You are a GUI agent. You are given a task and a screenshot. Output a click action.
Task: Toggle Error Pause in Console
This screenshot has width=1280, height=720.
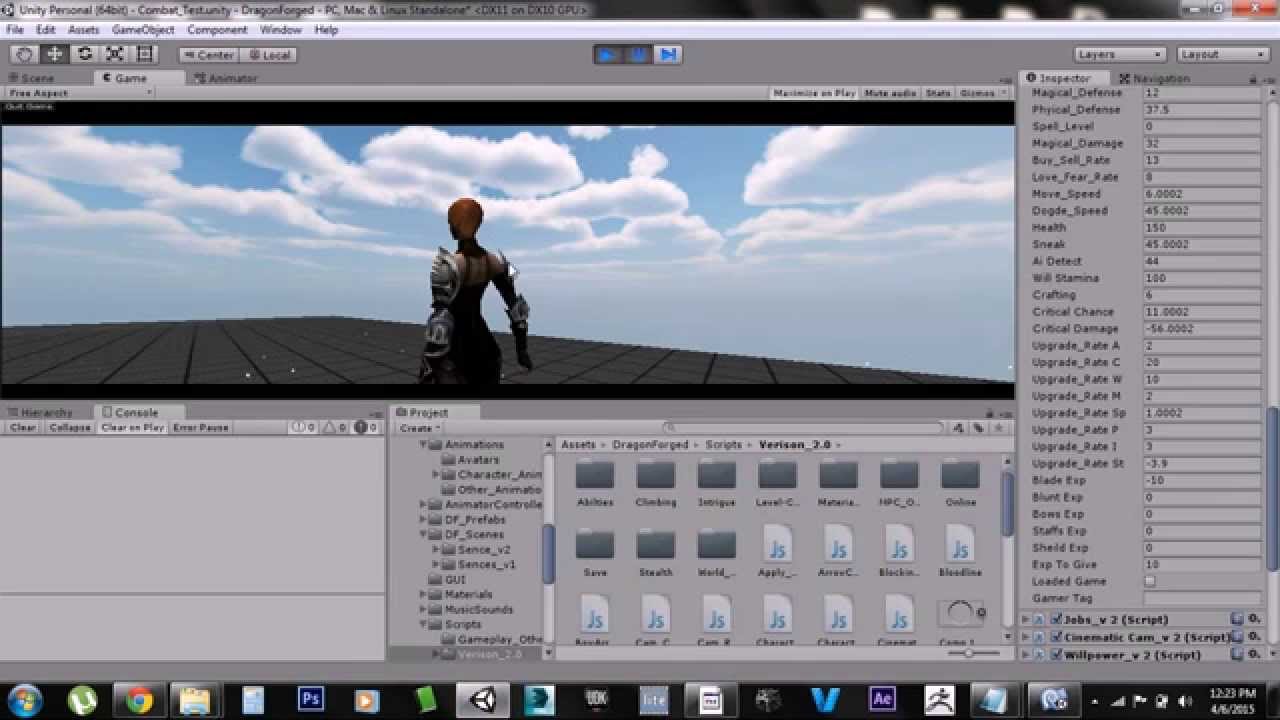[x=200, y=427]
